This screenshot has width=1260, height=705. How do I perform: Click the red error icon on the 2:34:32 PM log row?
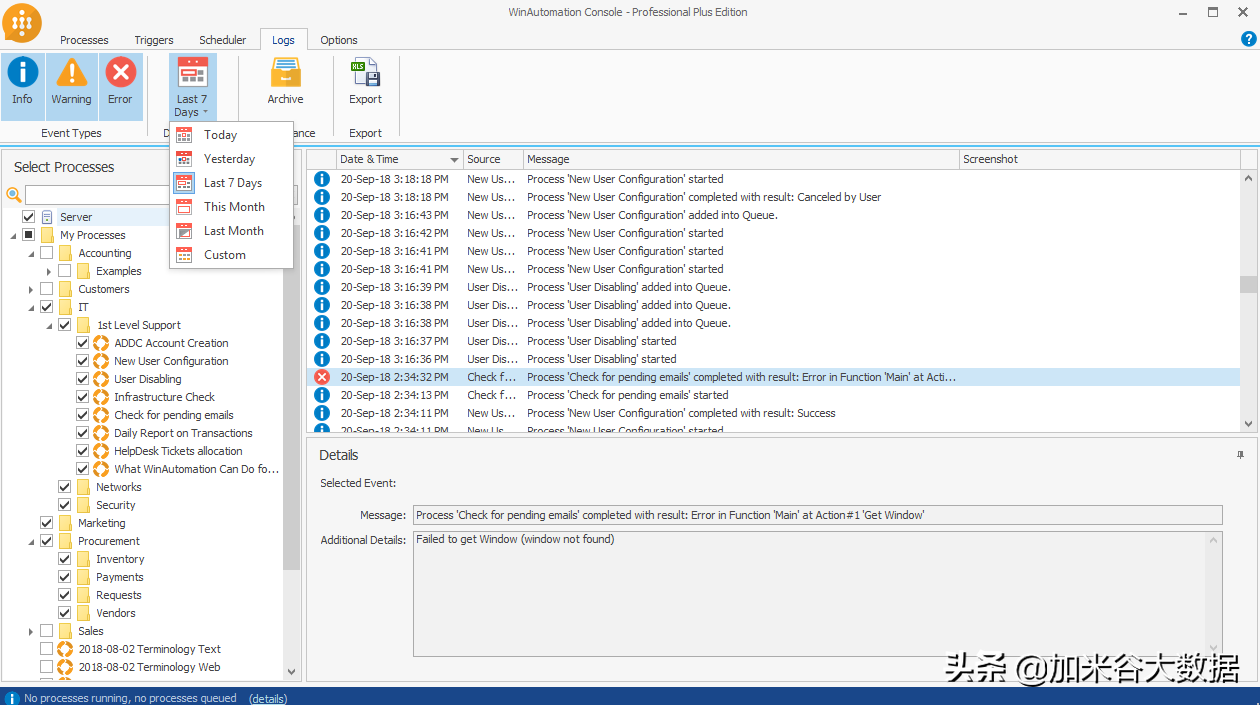(322, 377)
